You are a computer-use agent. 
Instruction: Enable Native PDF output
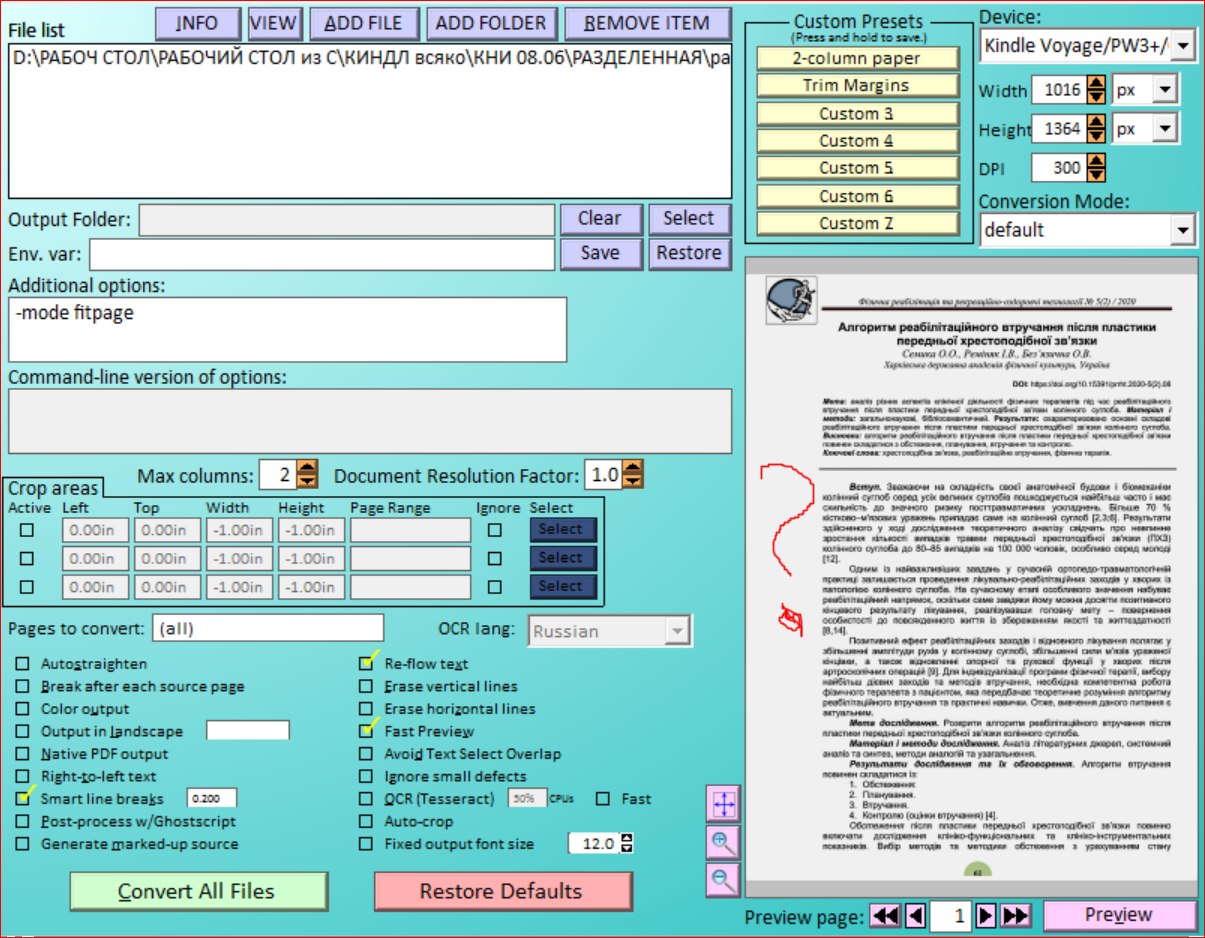(22, 754)
